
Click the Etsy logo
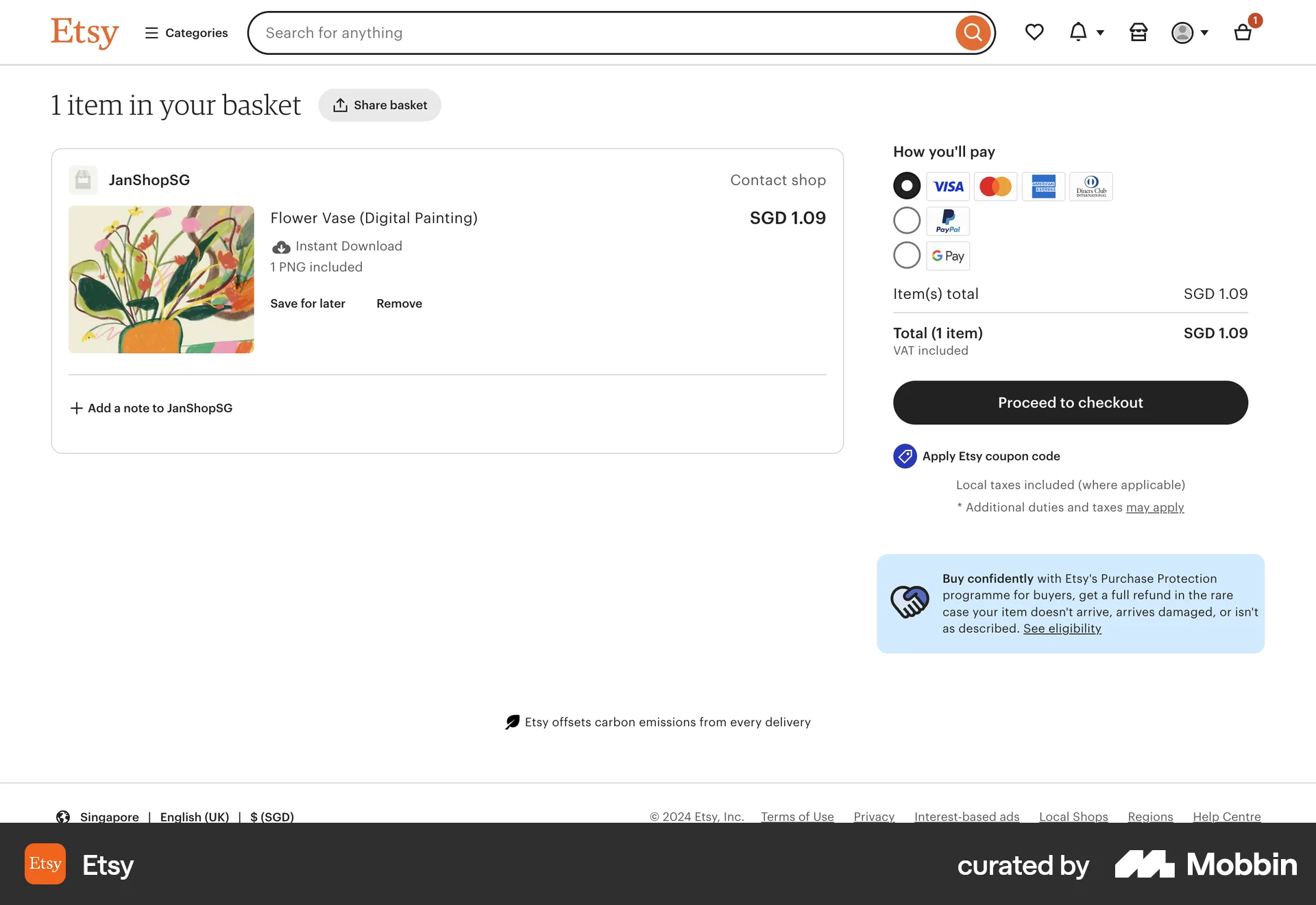pyautogui.click(x=84, y=32)
